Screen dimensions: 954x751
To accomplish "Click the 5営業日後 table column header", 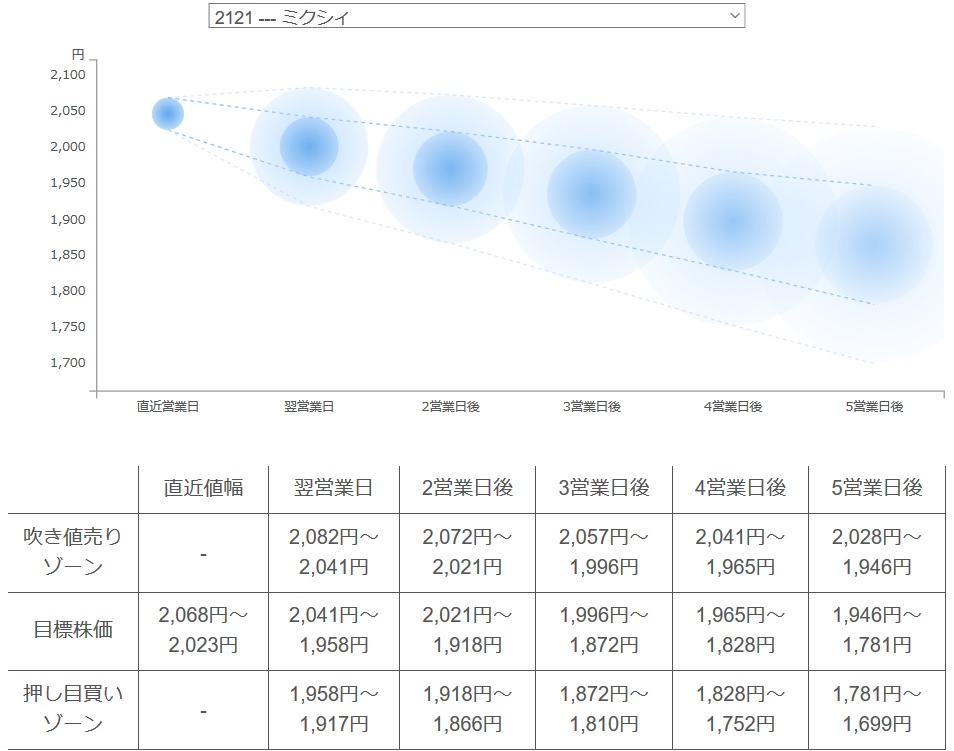I will click(x=877, y=488).
